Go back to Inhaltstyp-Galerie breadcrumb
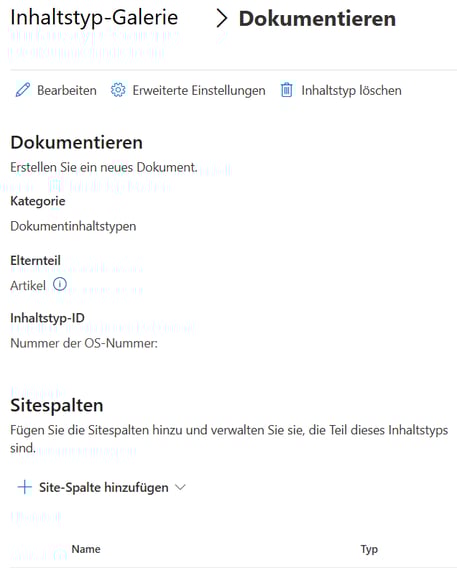This screenshot has width=457, height=573. tap(94, 18)
